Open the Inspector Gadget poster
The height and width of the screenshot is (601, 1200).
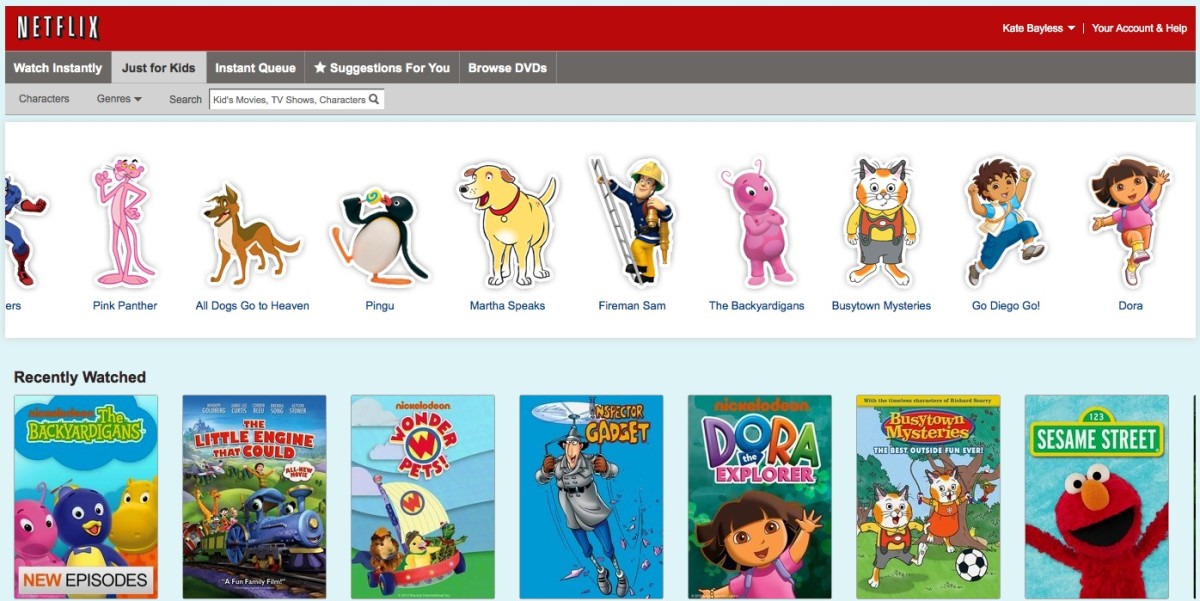[x=591, y=497]
